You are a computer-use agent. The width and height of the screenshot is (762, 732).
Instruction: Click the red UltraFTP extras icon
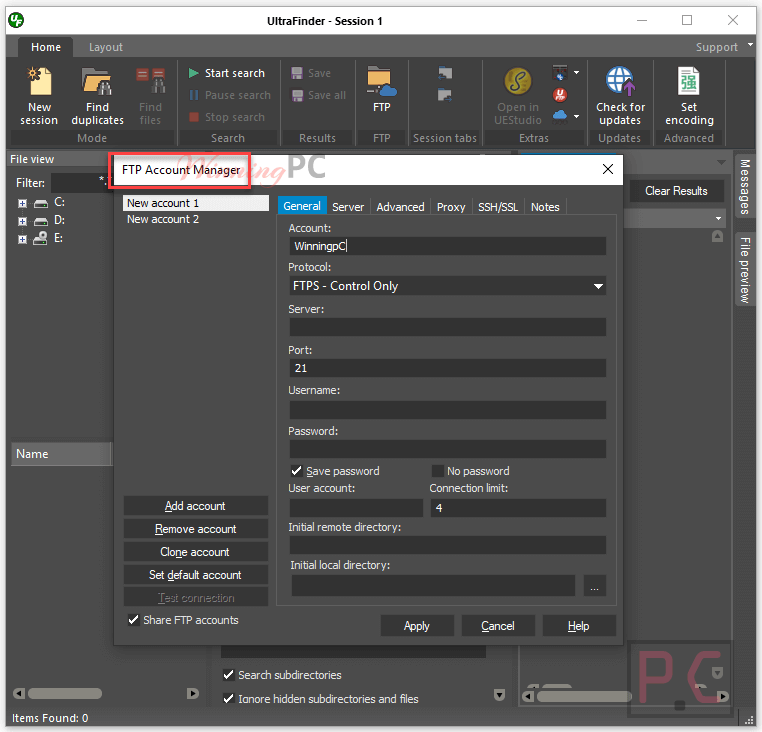[x=560, y=95]
